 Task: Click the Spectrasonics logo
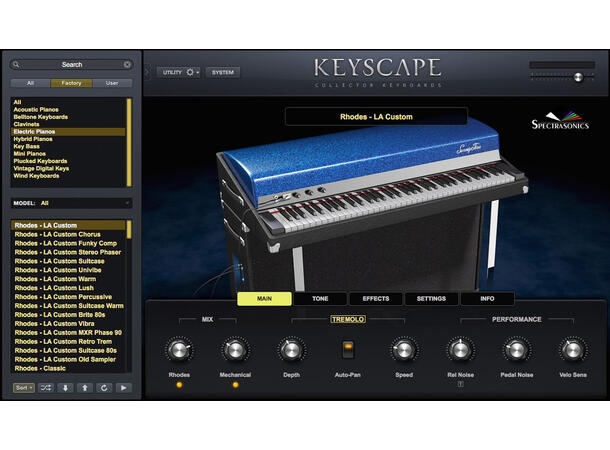click(560, 121)
